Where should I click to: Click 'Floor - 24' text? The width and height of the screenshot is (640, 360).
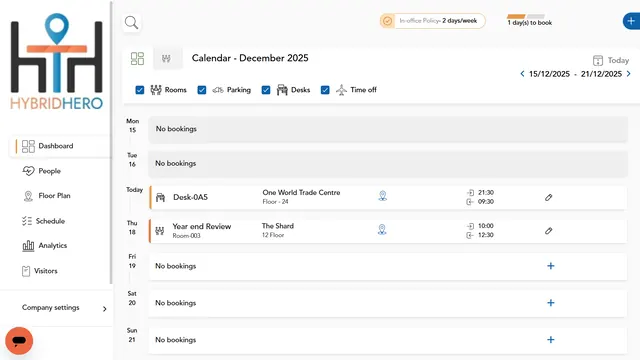coord(275,202)
